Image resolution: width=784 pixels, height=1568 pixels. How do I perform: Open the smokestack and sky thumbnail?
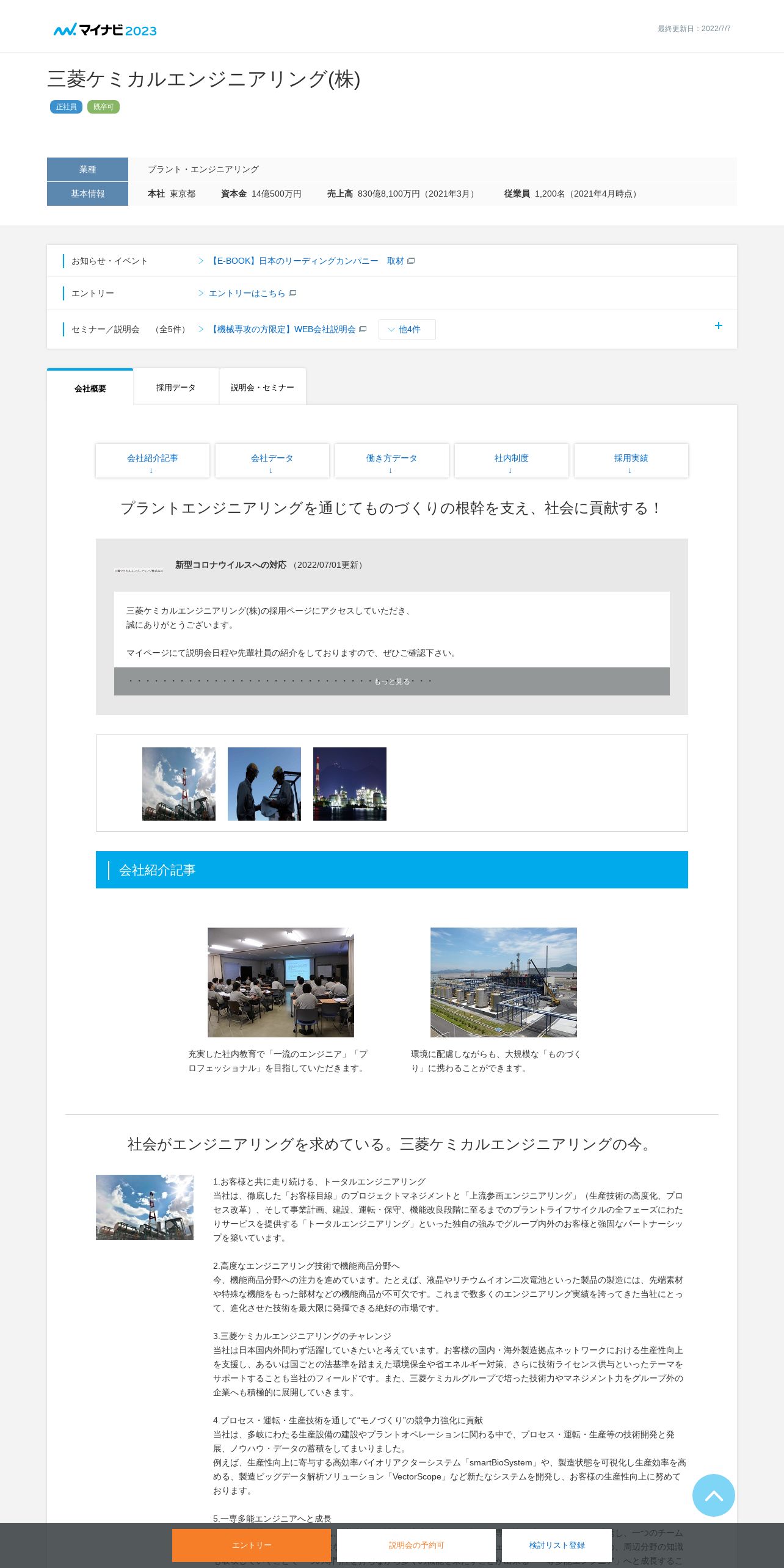coord(179,784)
